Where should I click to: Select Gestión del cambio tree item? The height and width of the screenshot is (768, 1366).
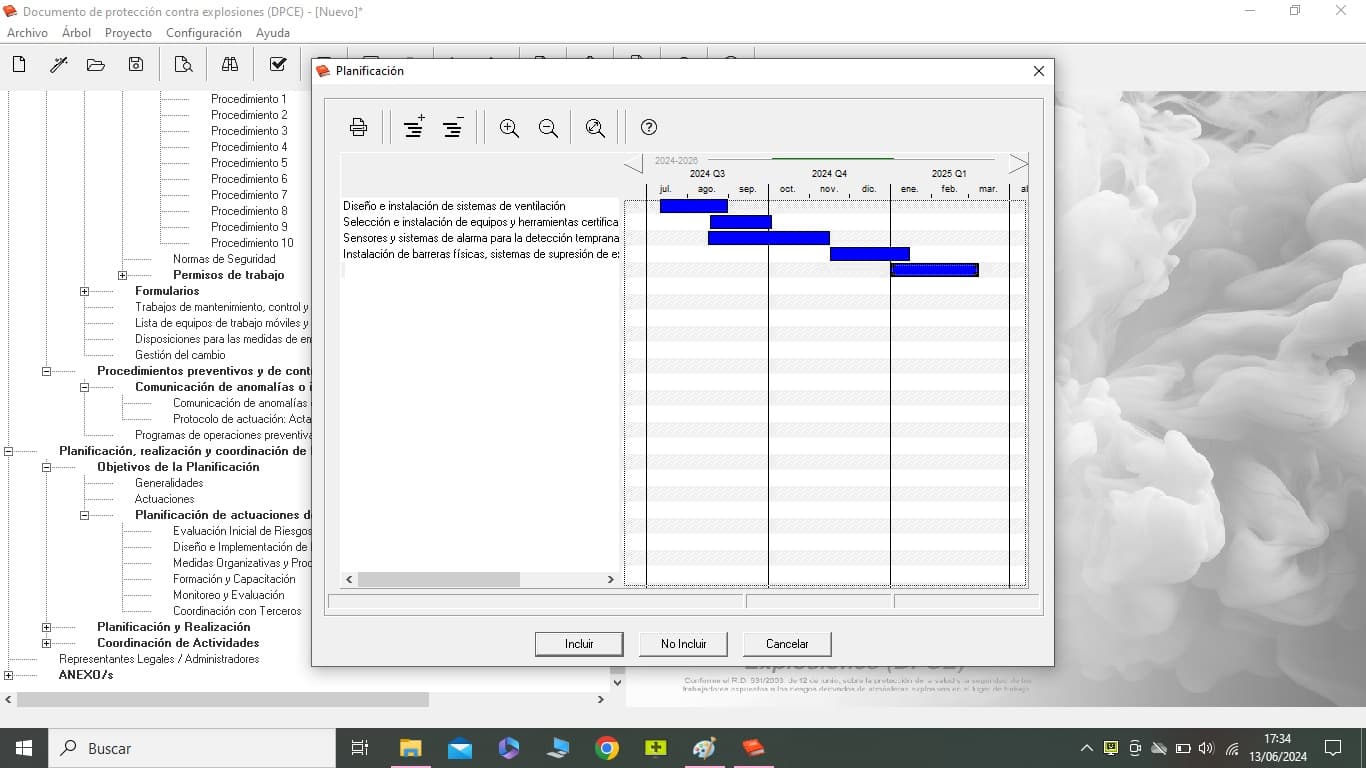pyautogui.click(x=180, y=355)
